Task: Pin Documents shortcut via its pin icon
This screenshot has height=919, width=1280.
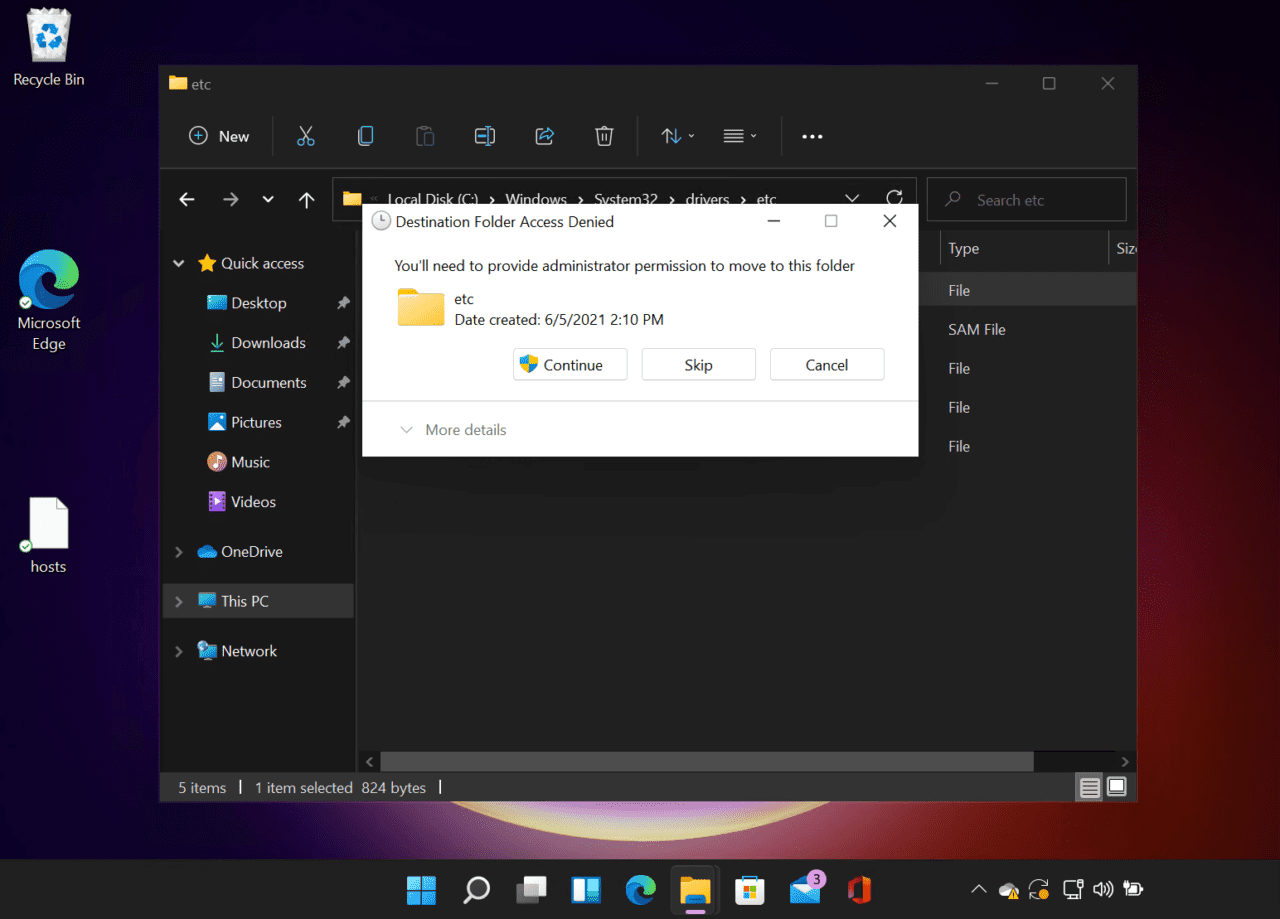Action: 343,382
